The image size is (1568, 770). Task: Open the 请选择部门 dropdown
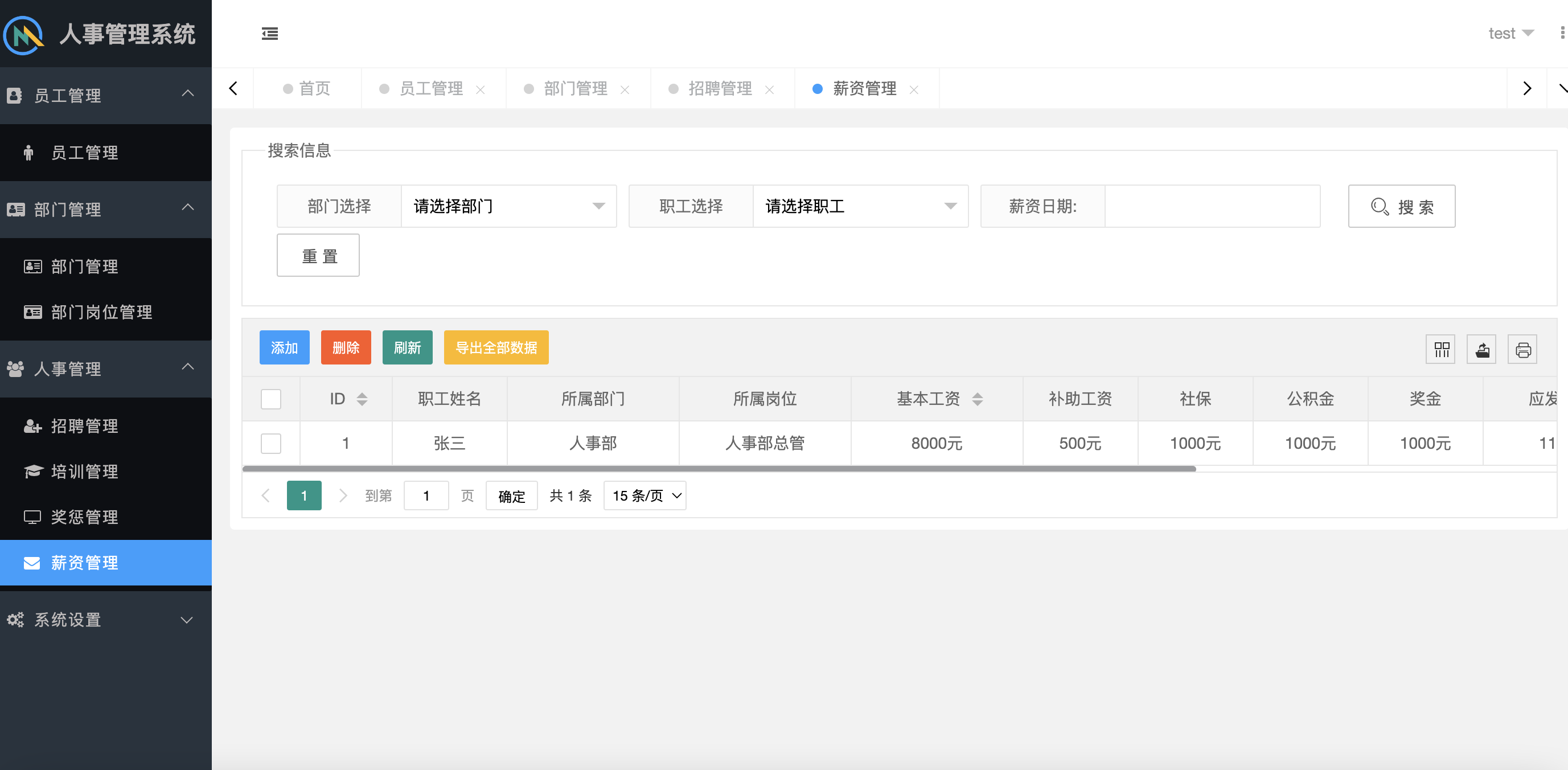click(x=509, y=206)
